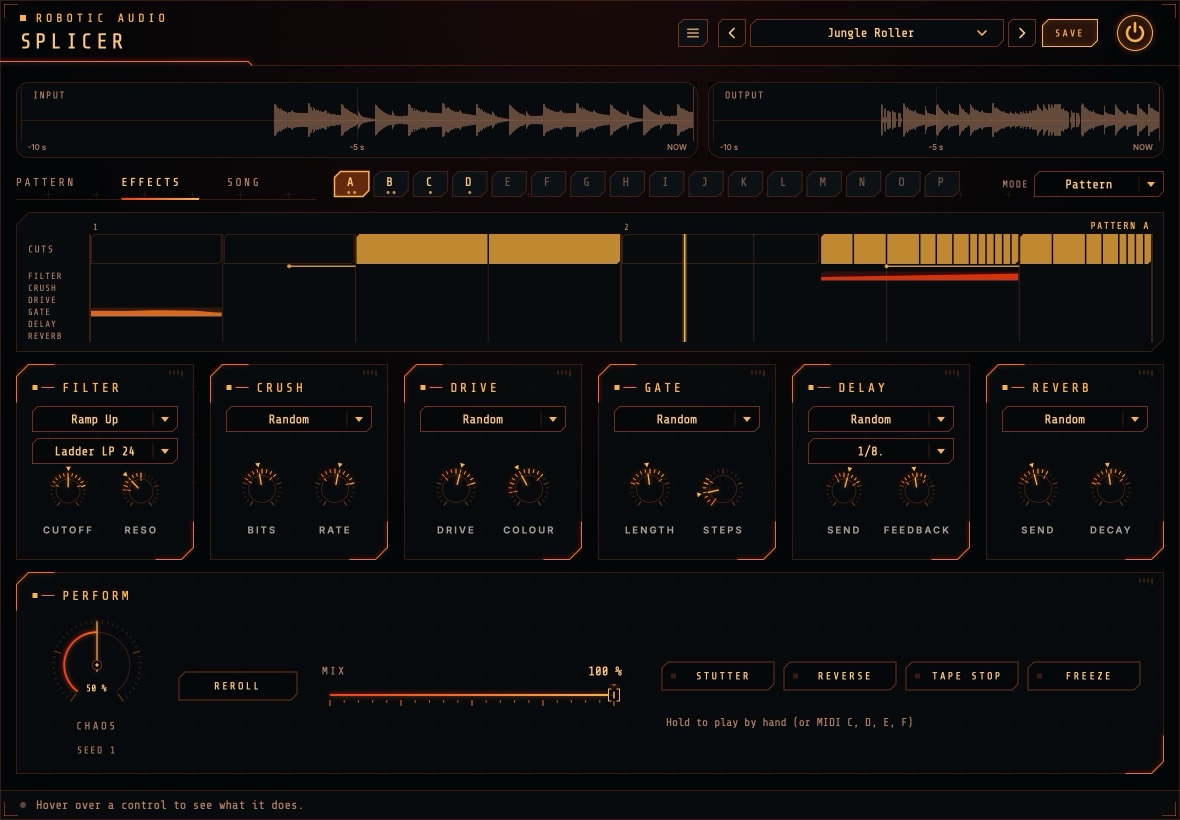The image size is (1180, 820).
Task: Switch to the Effects tab
Action: pyautogui.click(x=151, y=182)
